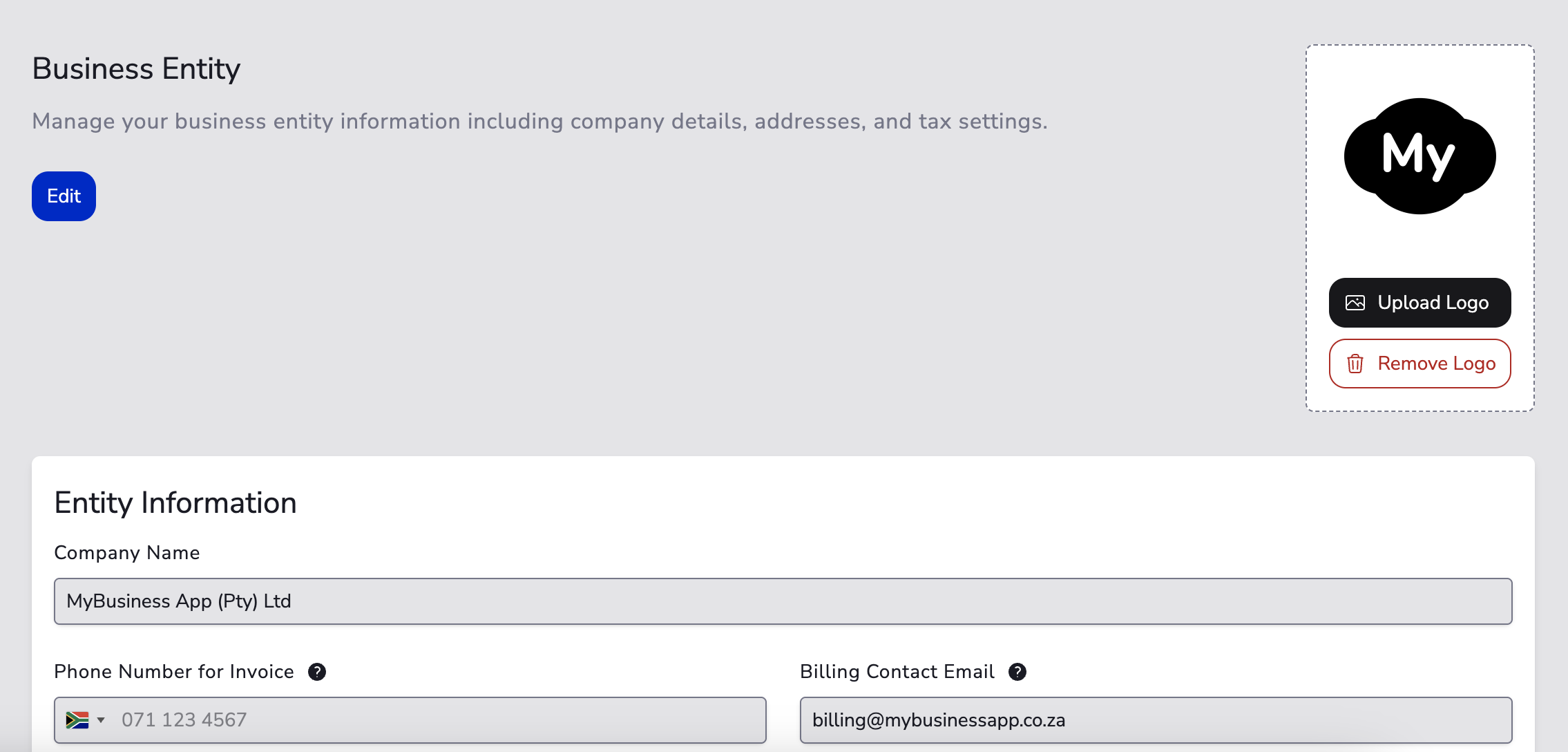Image resolution: width=1568 pixels, height=752 pixels.
Task: Open help tooltip for Phone Number for Invoice
Action: click(317, 672)
